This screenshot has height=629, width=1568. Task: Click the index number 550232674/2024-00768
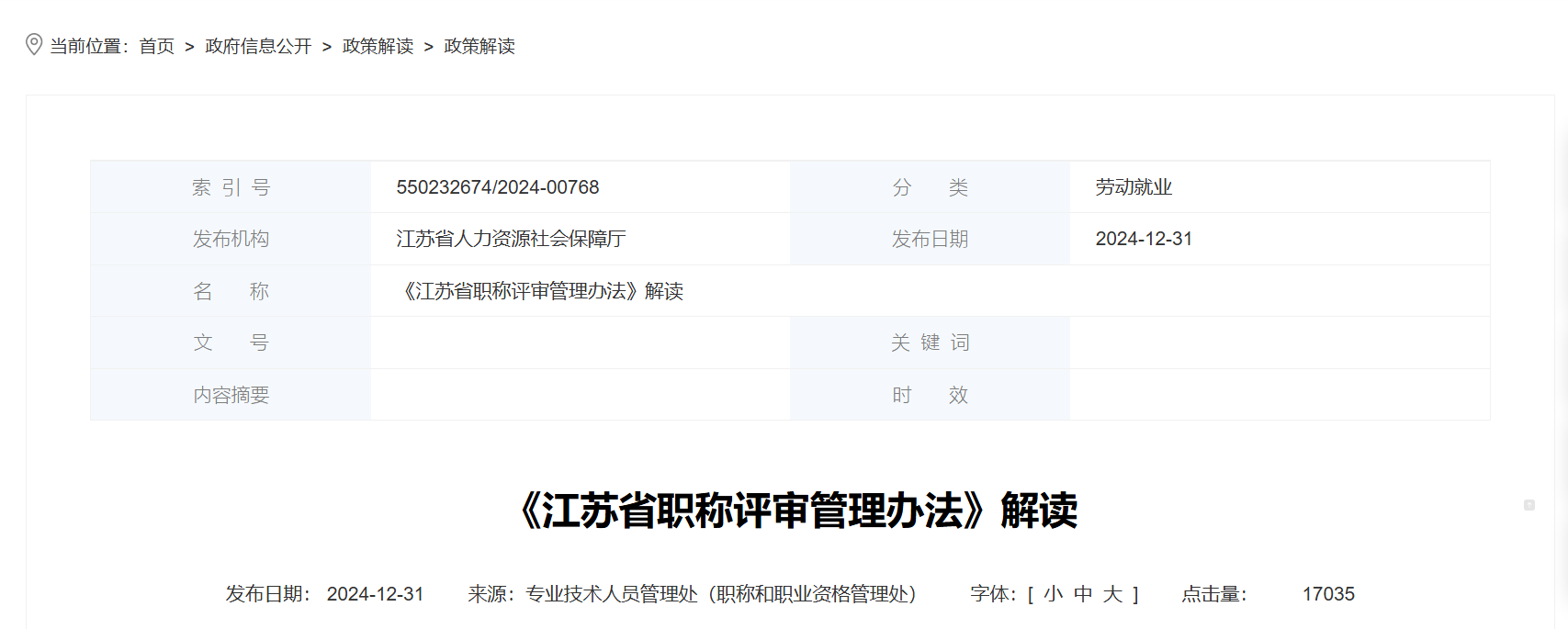click(497, 187)
